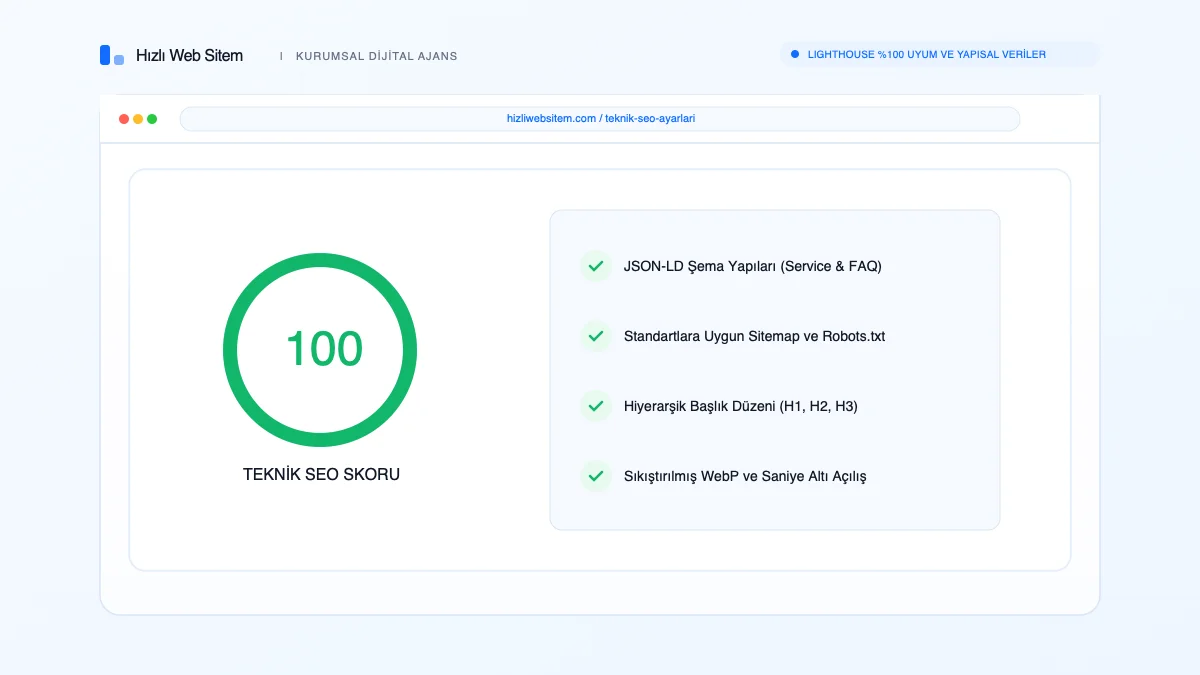Viewport: 1200px width, 675px height.
Task: Click the red close window dot
Action: click(x=124, y=119)
